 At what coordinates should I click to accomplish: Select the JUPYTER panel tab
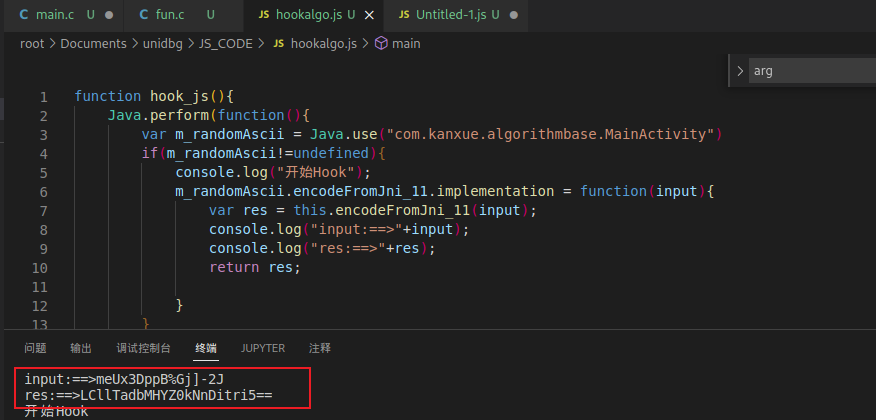click(x=263, y=348)
